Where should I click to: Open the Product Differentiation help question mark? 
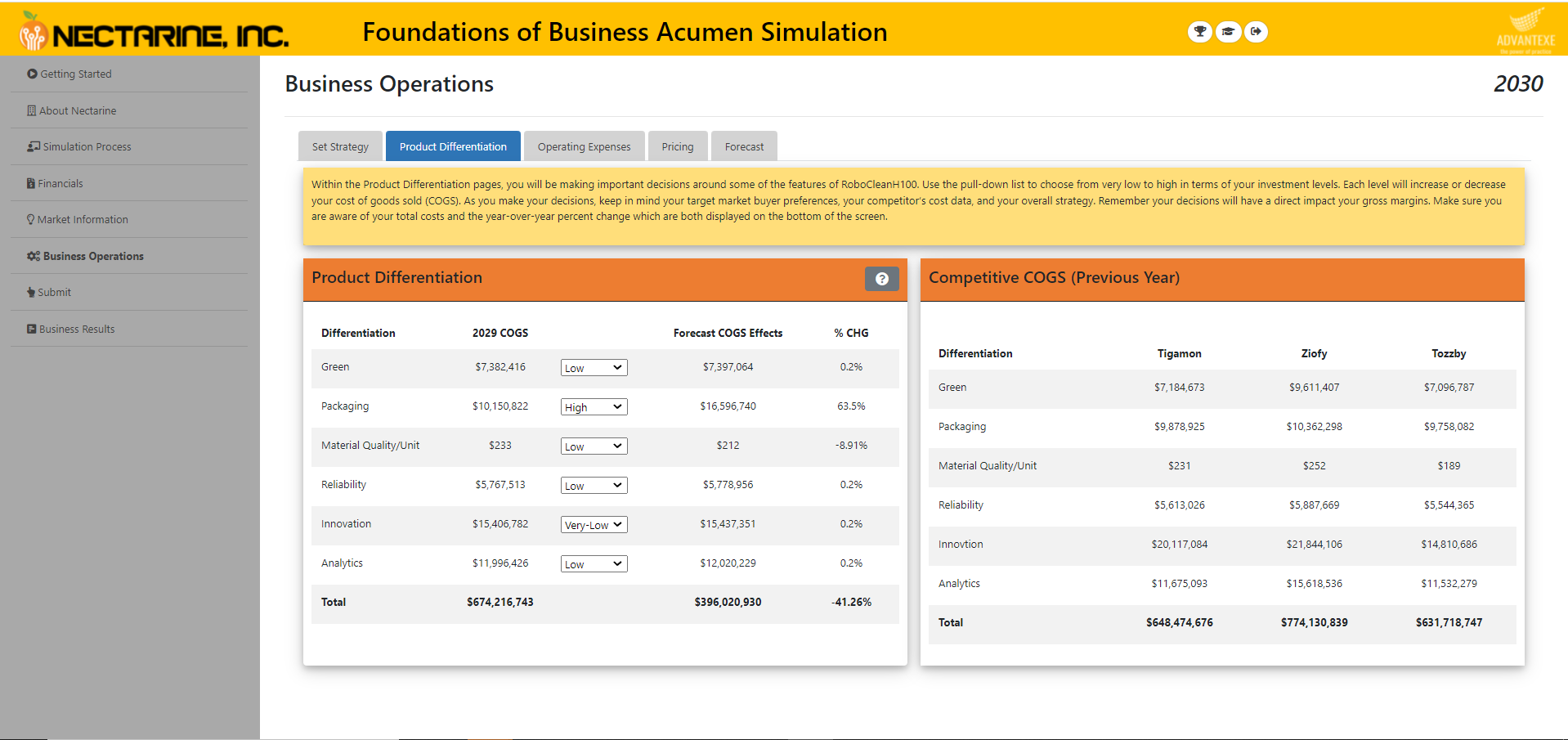coord(881,279)
